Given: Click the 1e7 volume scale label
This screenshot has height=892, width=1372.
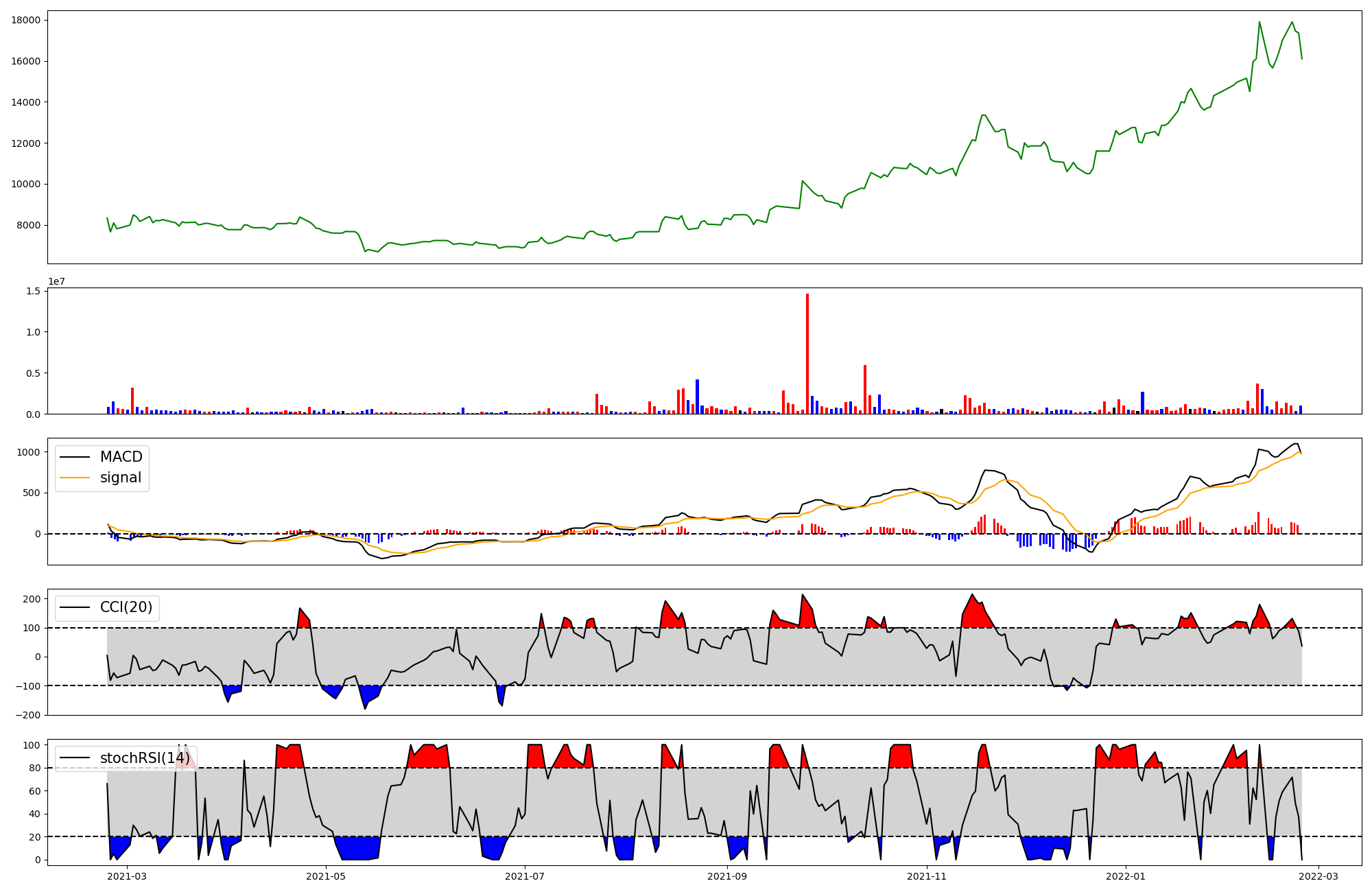Looking at the screenshot, I should click(x=56, y=281).
